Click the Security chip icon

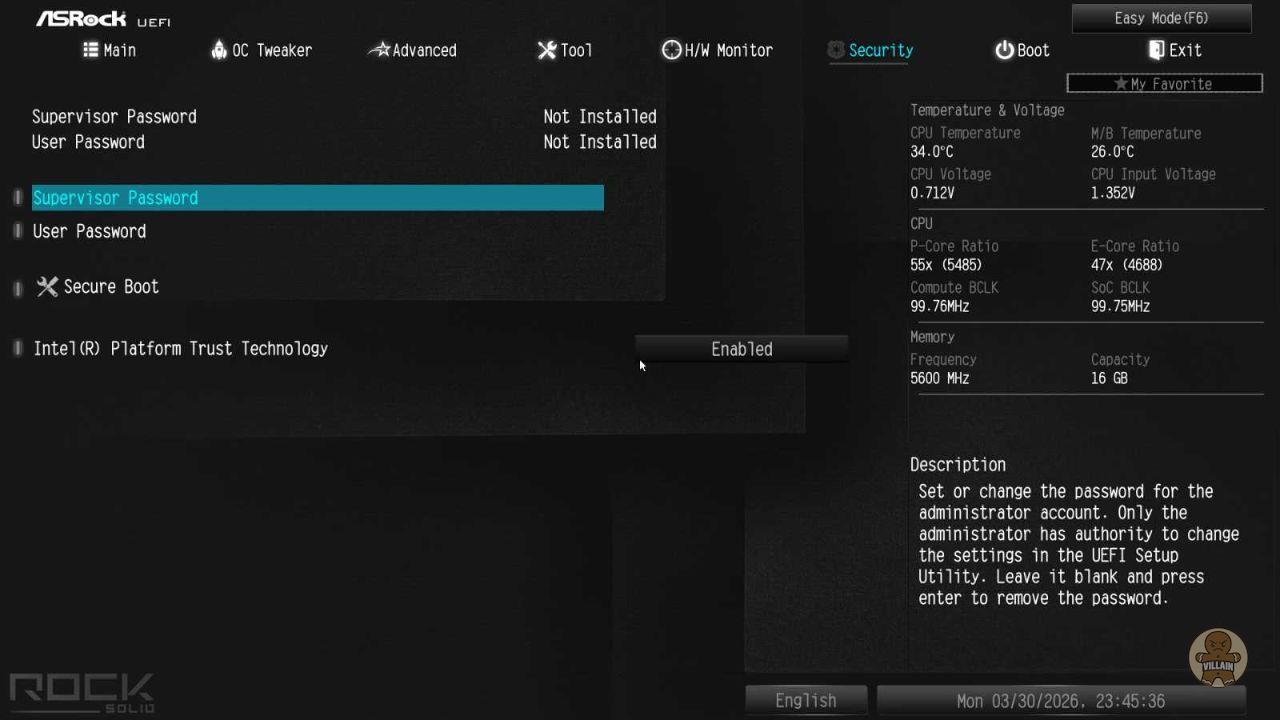point(836,50)
